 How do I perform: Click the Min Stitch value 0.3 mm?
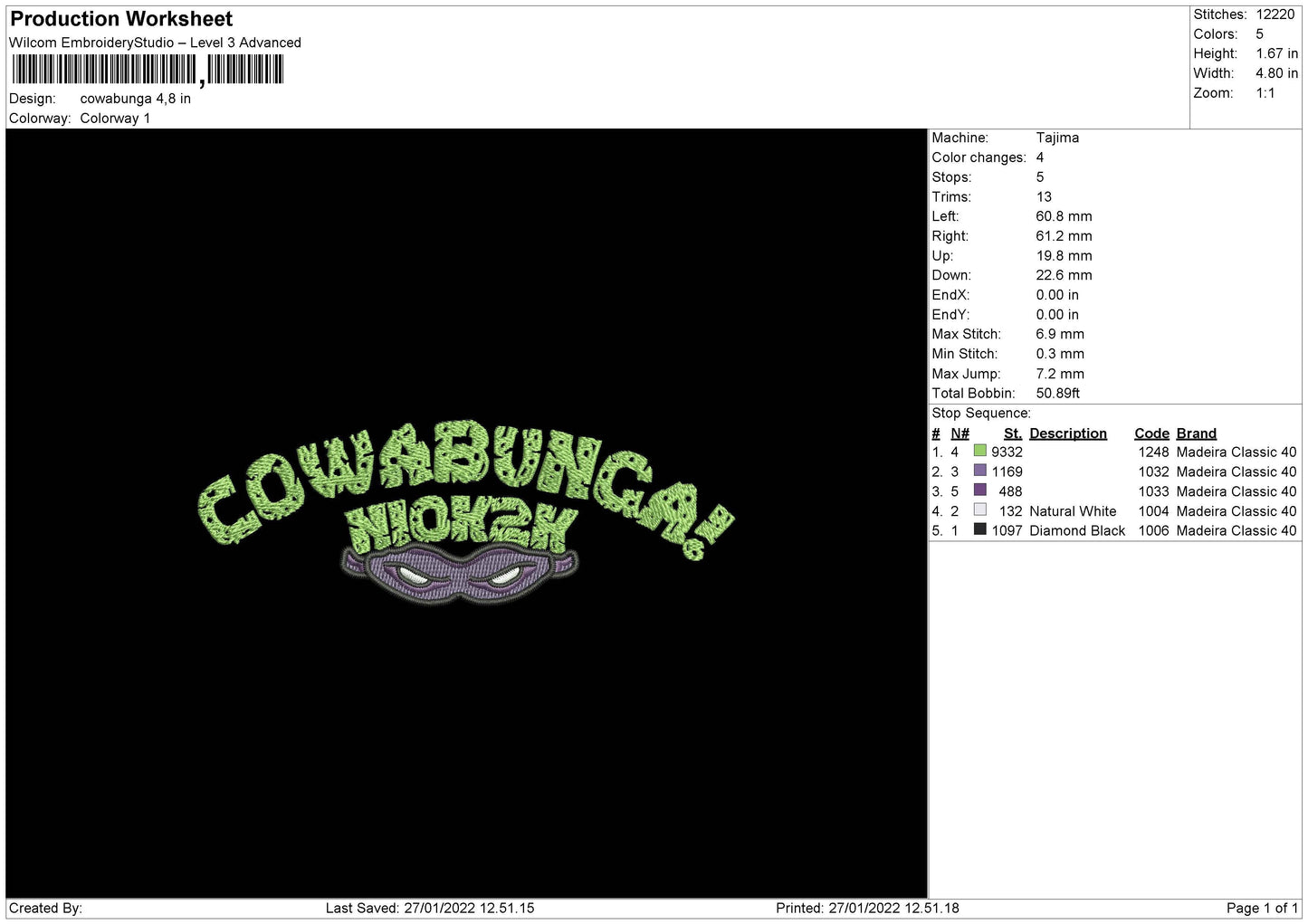coord(1060,354)
